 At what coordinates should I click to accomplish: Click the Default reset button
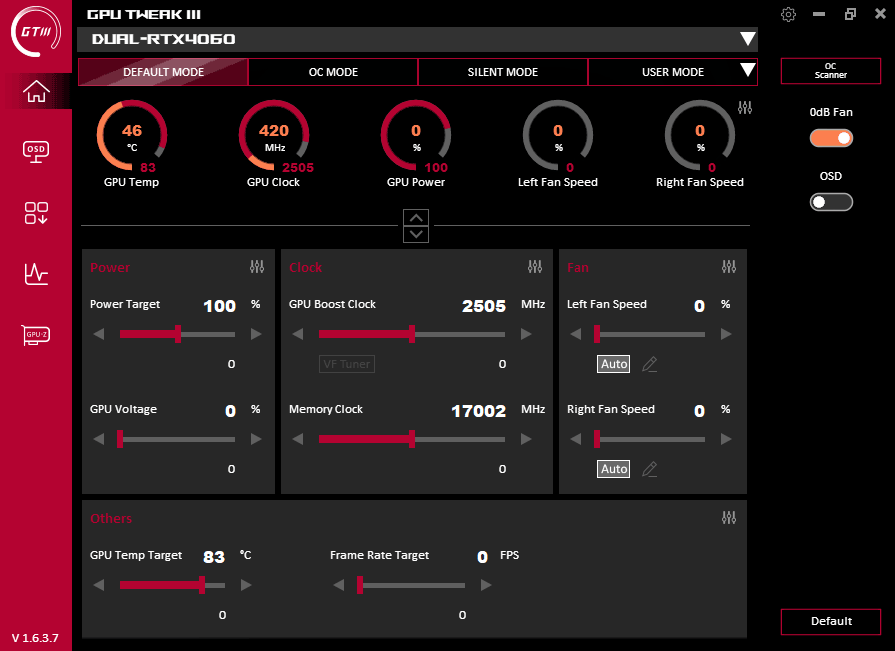coord(831,621)
